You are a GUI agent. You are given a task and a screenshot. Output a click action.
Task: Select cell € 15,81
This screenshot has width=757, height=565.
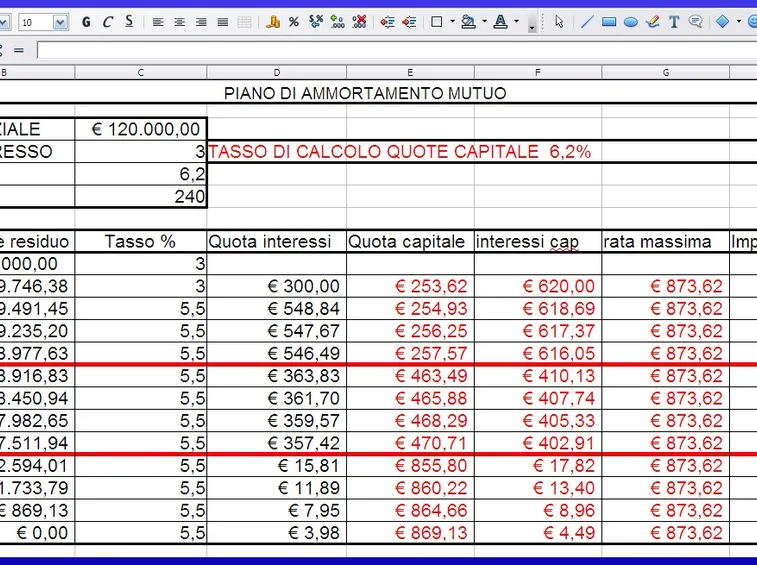[277, 466]
